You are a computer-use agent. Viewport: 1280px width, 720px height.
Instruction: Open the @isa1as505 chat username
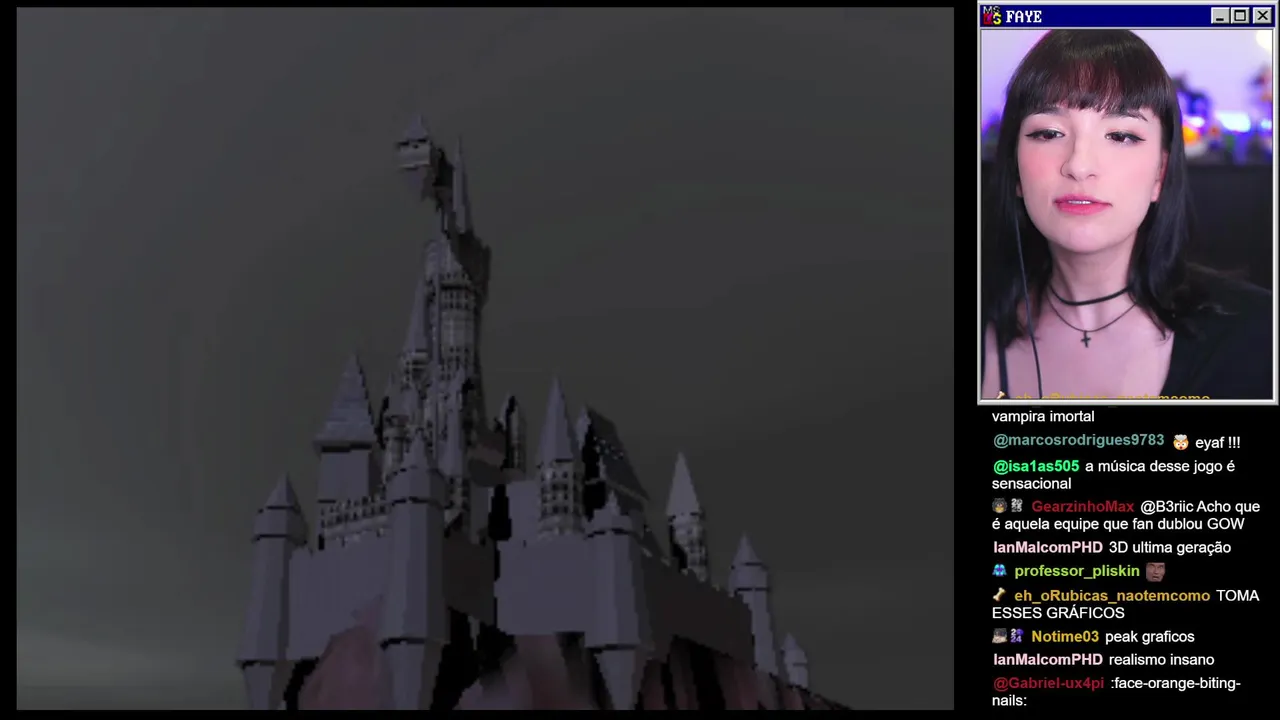point(1036,466)
